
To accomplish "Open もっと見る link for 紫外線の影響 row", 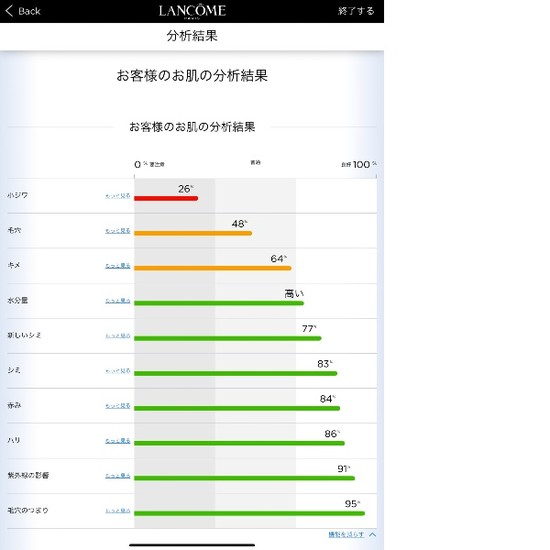I will 118,476.
